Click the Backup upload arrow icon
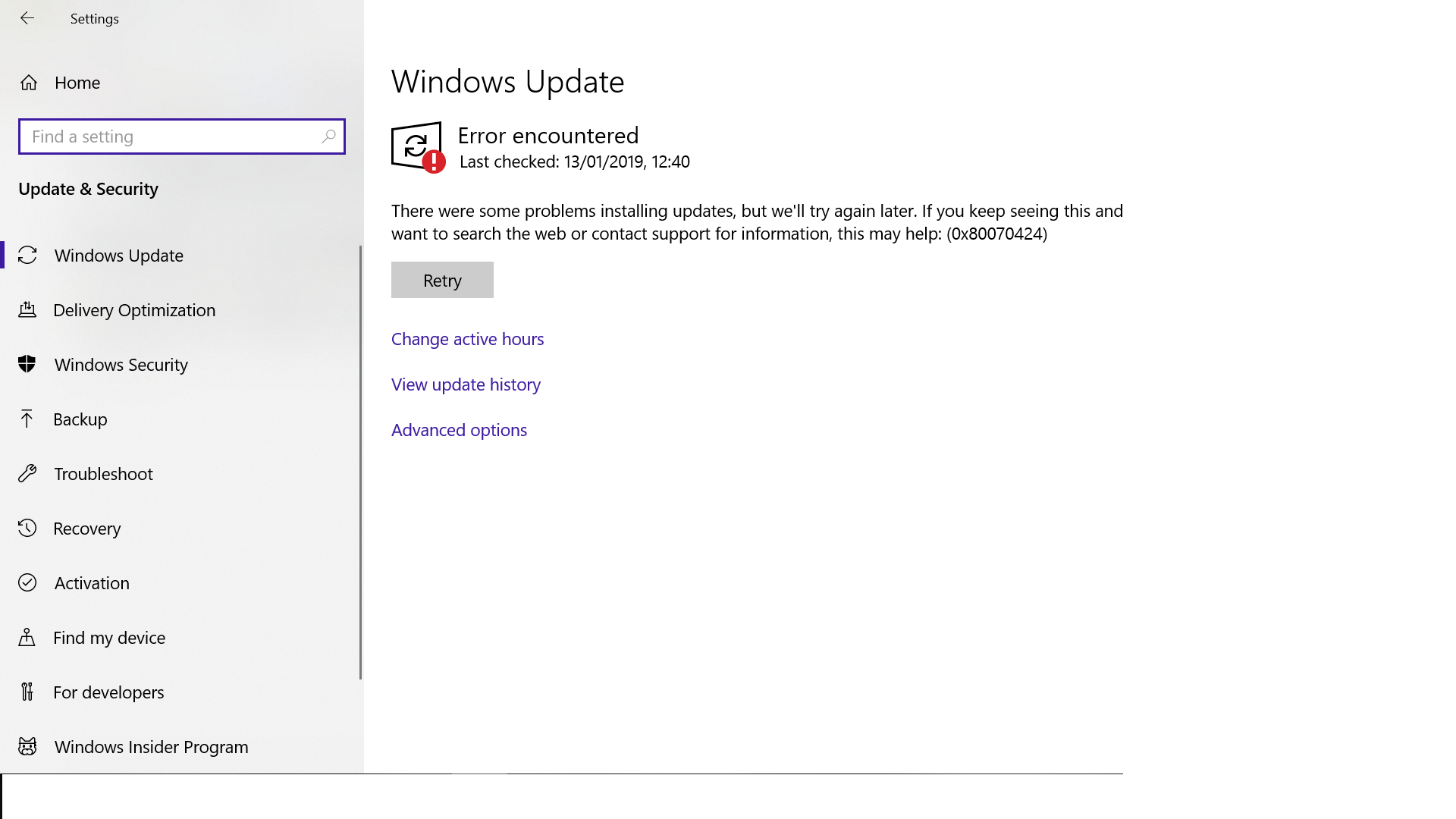 tap(27, 419)
